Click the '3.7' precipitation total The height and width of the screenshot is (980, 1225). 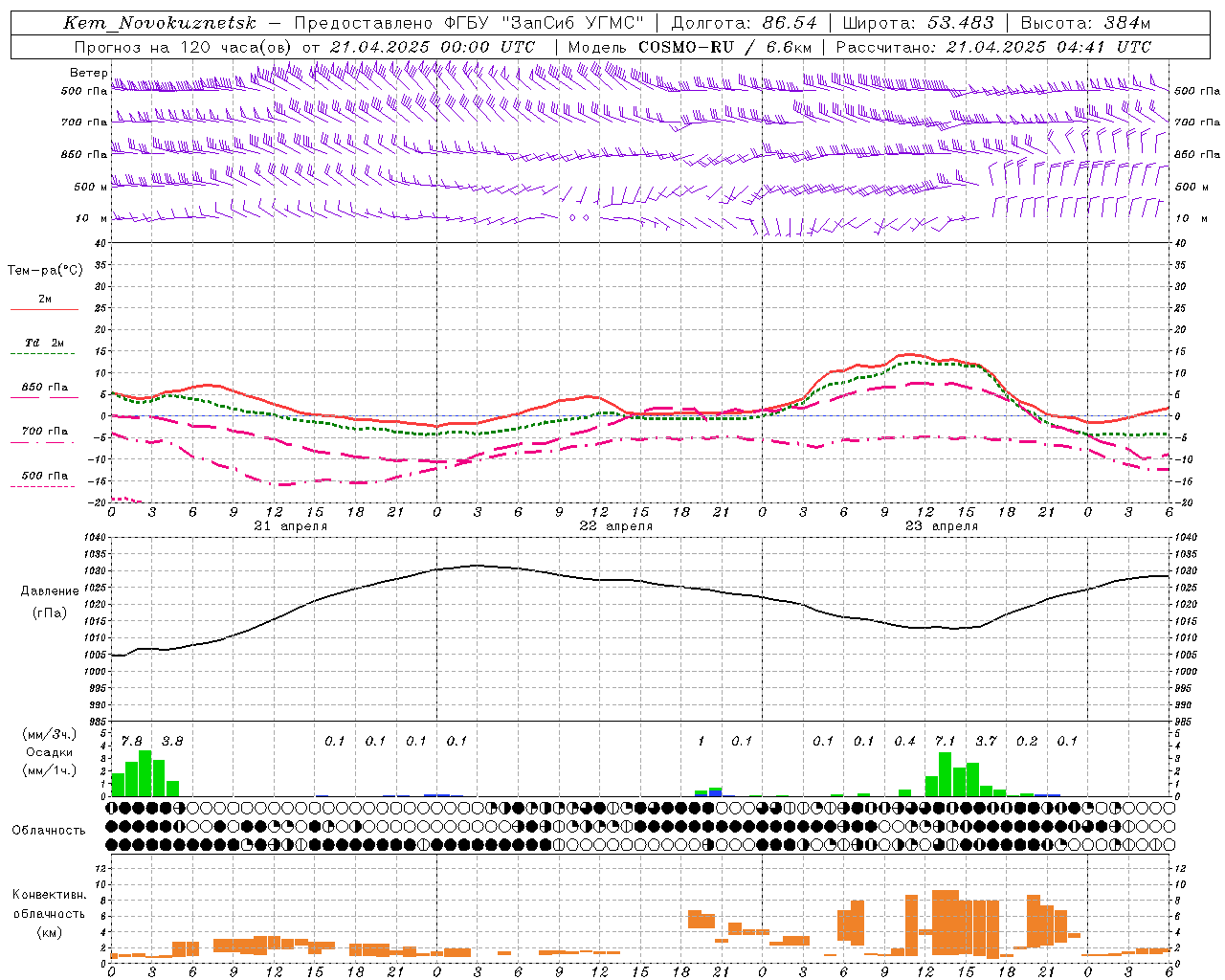point(986,742)
